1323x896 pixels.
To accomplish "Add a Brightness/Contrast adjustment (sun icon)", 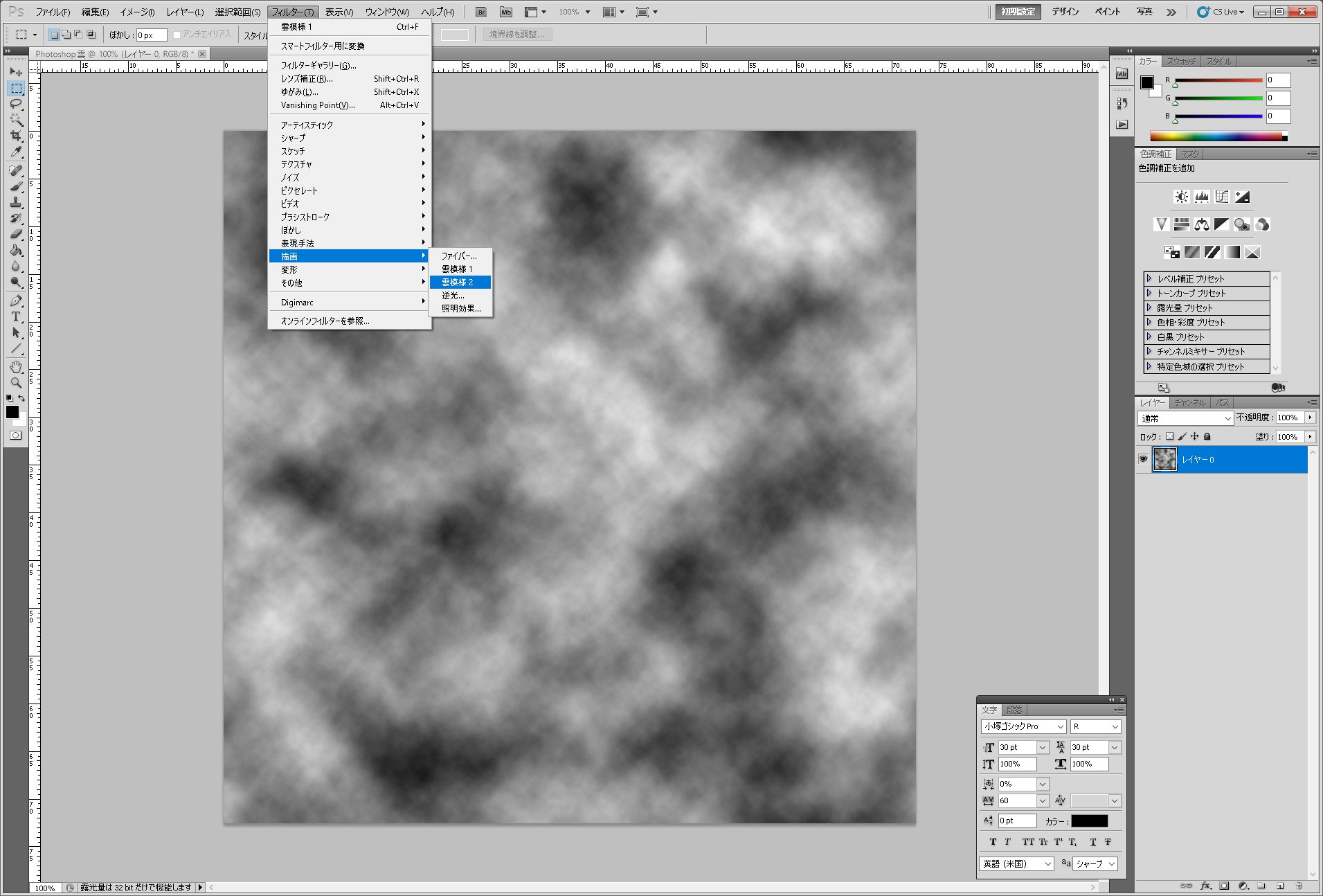I will (x=1181, y=197).
